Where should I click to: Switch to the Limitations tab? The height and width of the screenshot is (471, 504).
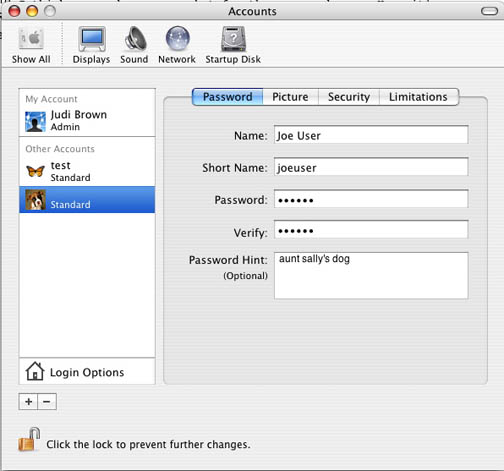click(x=419, y=97)
